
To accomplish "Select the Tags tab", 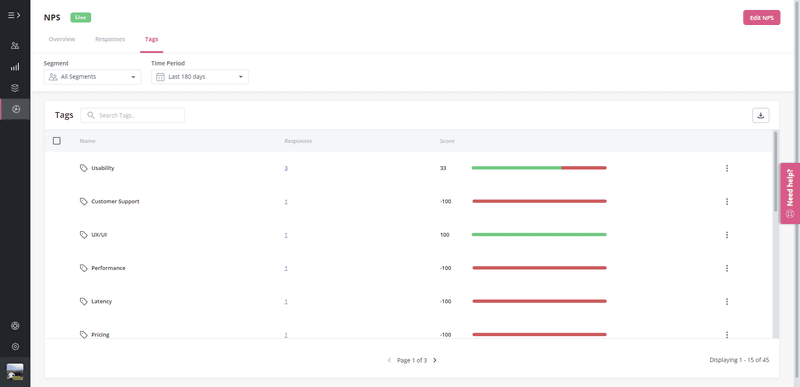I will (152, 39).
